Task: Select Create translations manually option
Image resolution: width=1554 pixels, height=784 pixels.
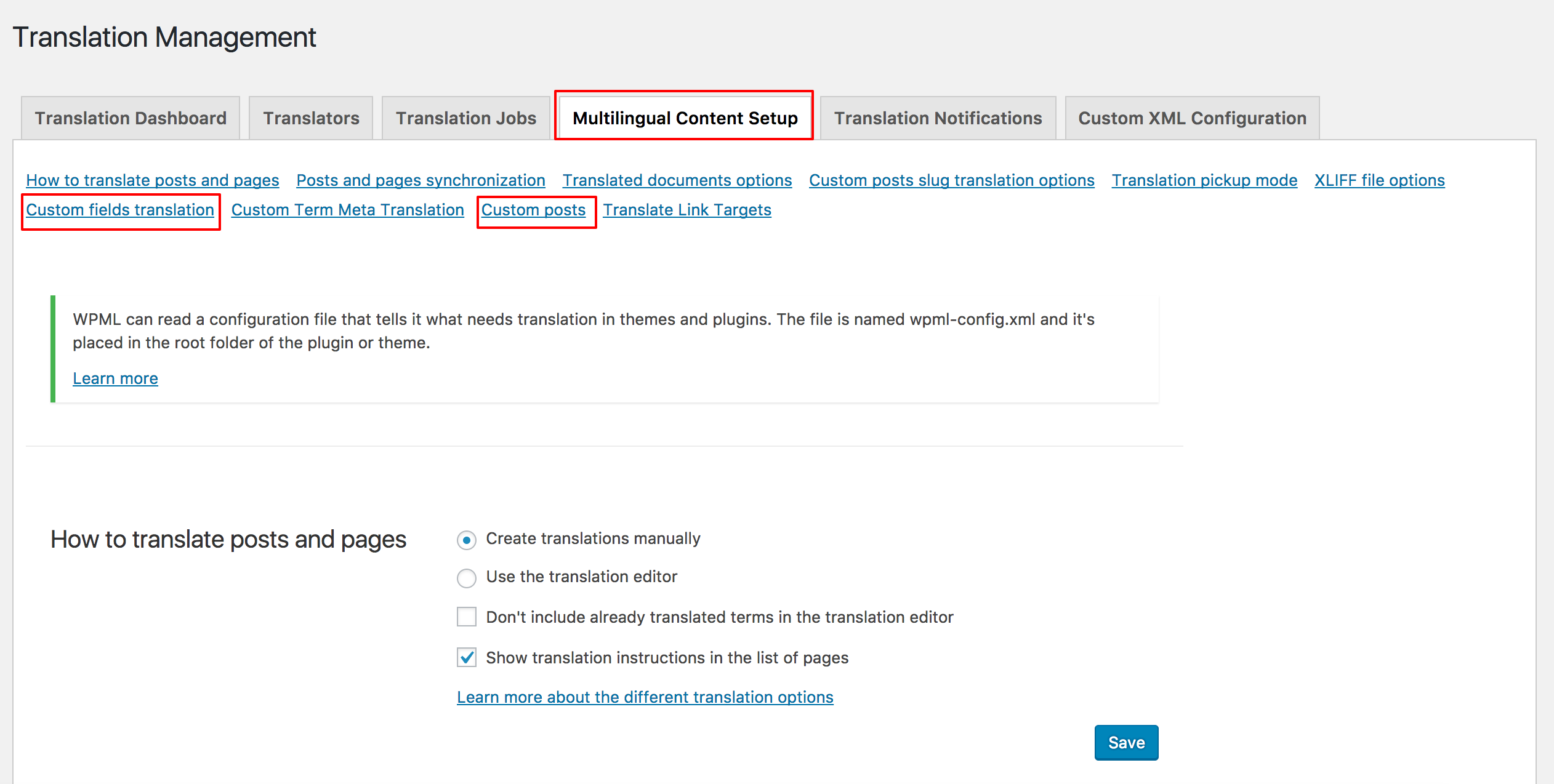Action: [x=467, y=540]
